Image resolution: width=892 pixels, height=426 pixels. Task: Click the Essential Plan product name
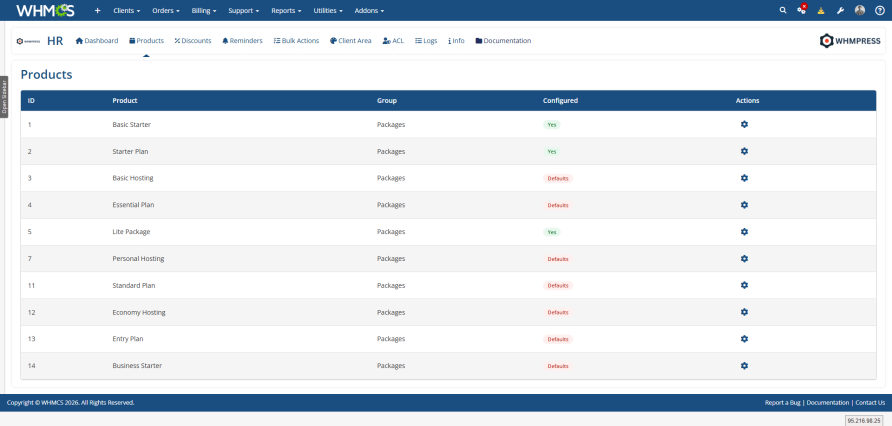133,205
